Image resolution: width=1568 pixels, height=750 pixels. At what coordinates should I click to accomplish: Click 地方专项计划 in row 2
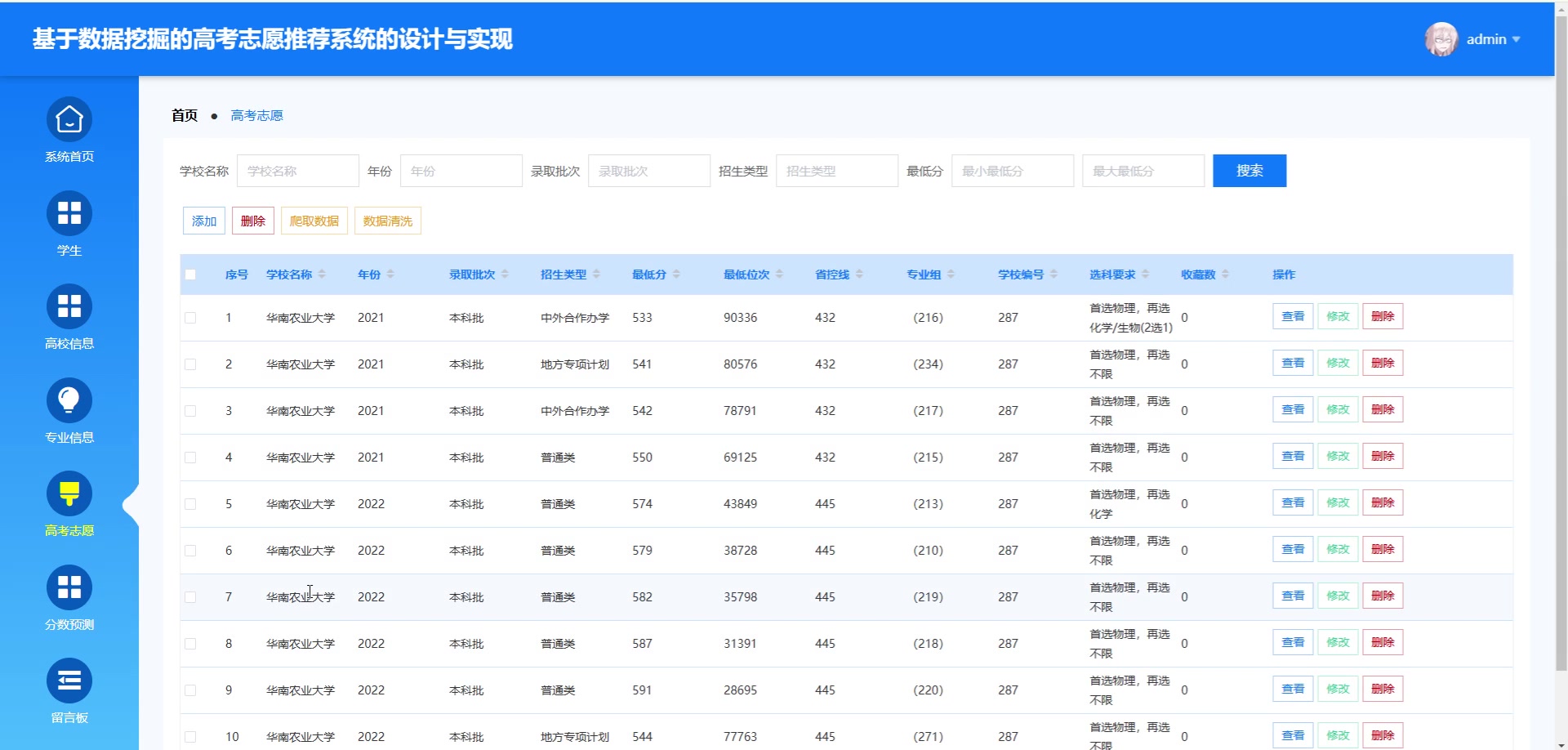pos(575,364)
